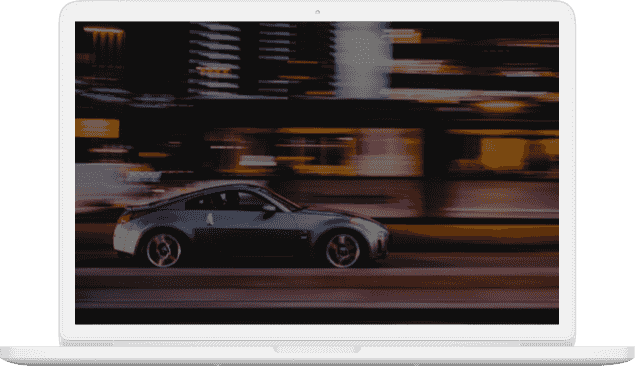Viewport: 635px width, 366px height.
Task: Select the car's side window
Action: tap(228, 201)
